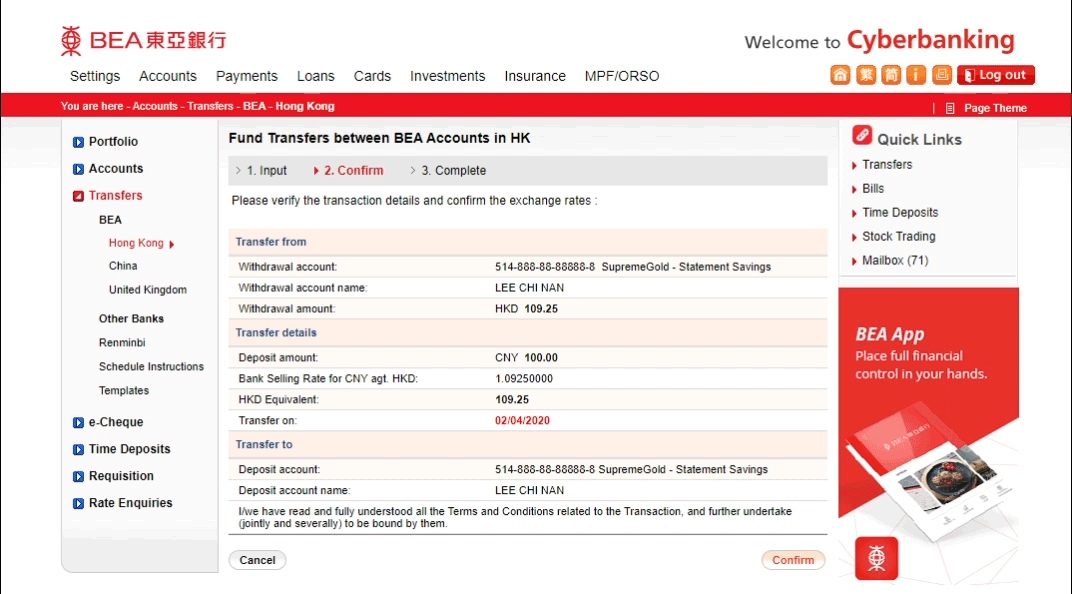Open the Insurance menu
The width and height of the screenshot is (1072, 594).
click(x=535, y=76)
